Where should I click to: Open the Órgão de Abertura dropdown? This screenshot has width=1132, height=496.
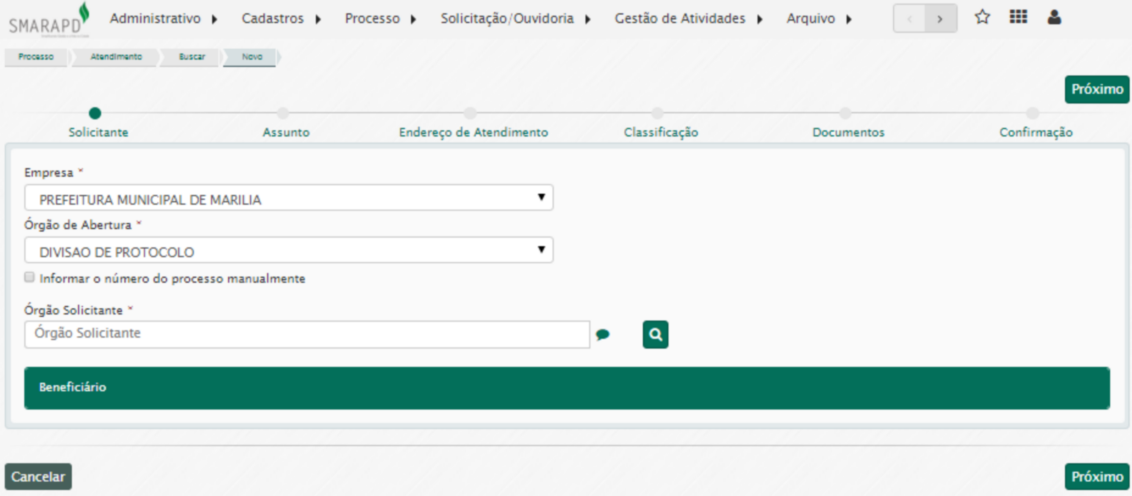click(x=288, y=250)
